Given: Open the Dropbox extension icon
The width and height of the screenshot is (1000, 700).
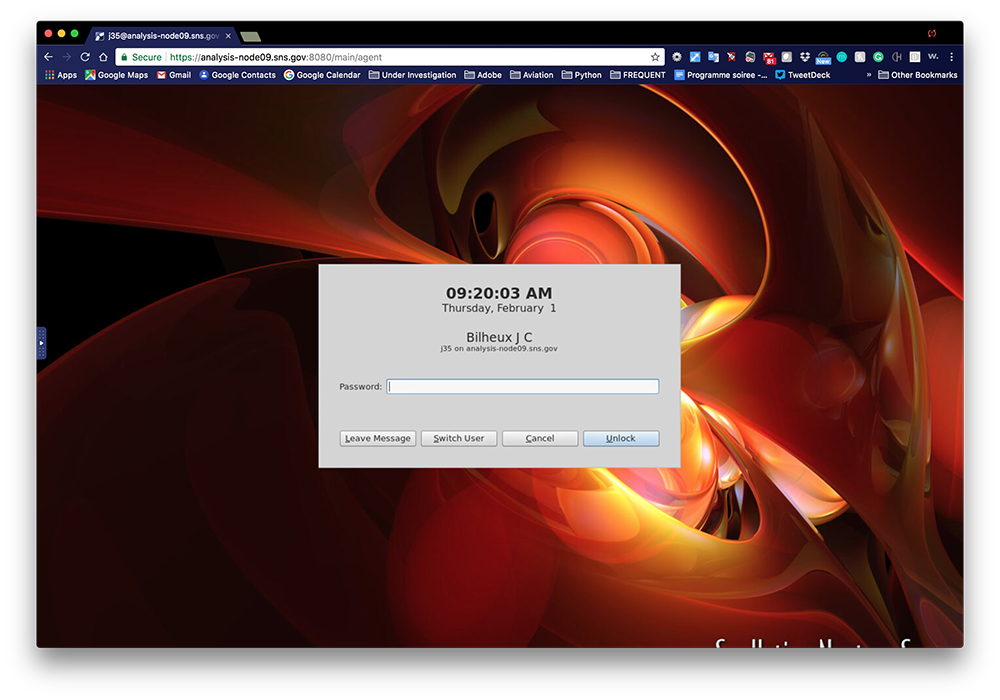Looking at the screenshot, I should pyautogui.click(x=804, y=57).
